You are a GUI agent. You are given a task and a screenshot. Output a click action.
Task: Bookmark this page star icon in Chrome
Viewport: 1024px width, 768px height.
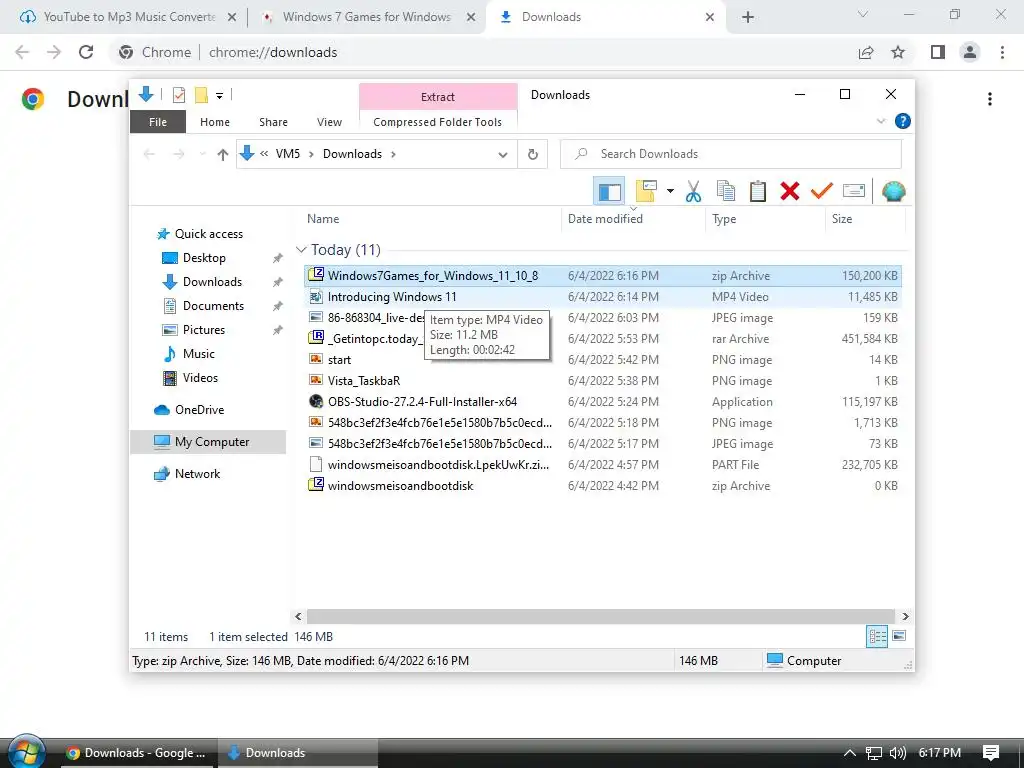[x=898, y=52]
